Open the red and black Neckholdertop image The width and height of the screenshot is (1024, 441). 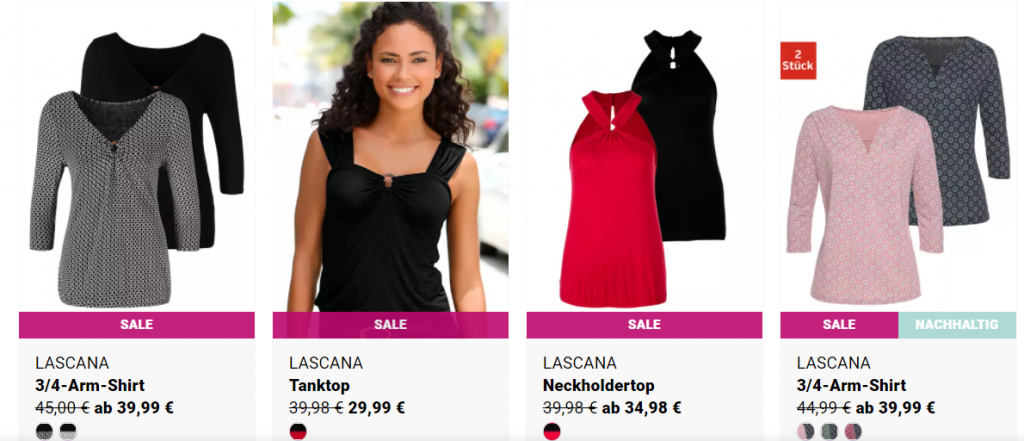click(x=644, y=157)
